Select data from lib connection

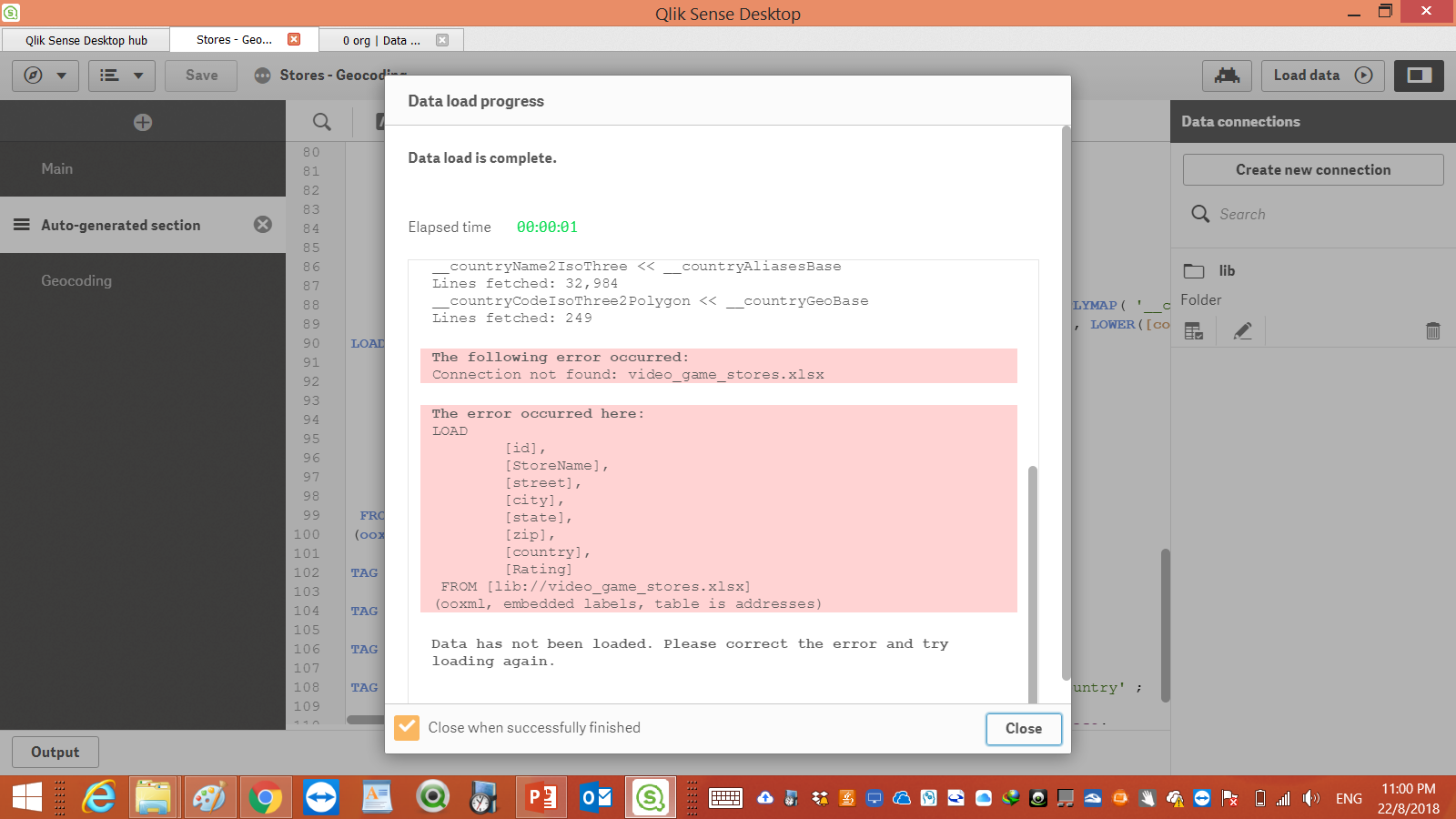tap(1194, 331)
